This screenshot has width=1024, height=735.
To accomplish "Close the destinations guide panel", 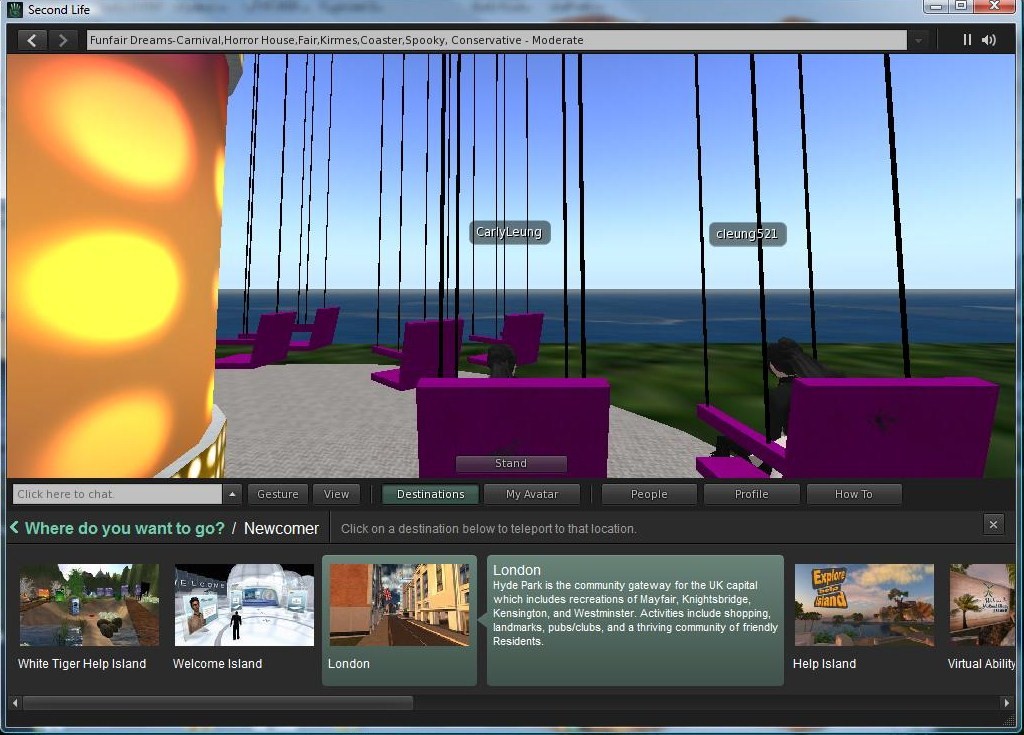I will coord(993,525).
